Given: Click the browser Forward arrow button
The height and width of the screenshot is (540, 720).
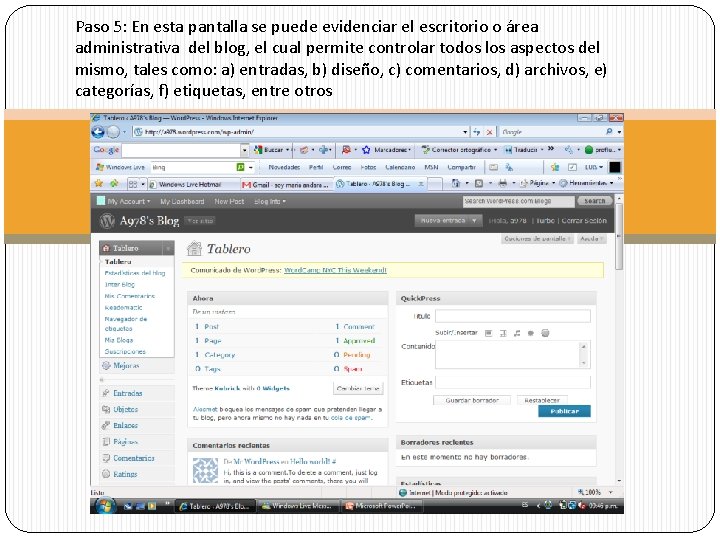Looking at the screenshot, I should tap(113, 132).
